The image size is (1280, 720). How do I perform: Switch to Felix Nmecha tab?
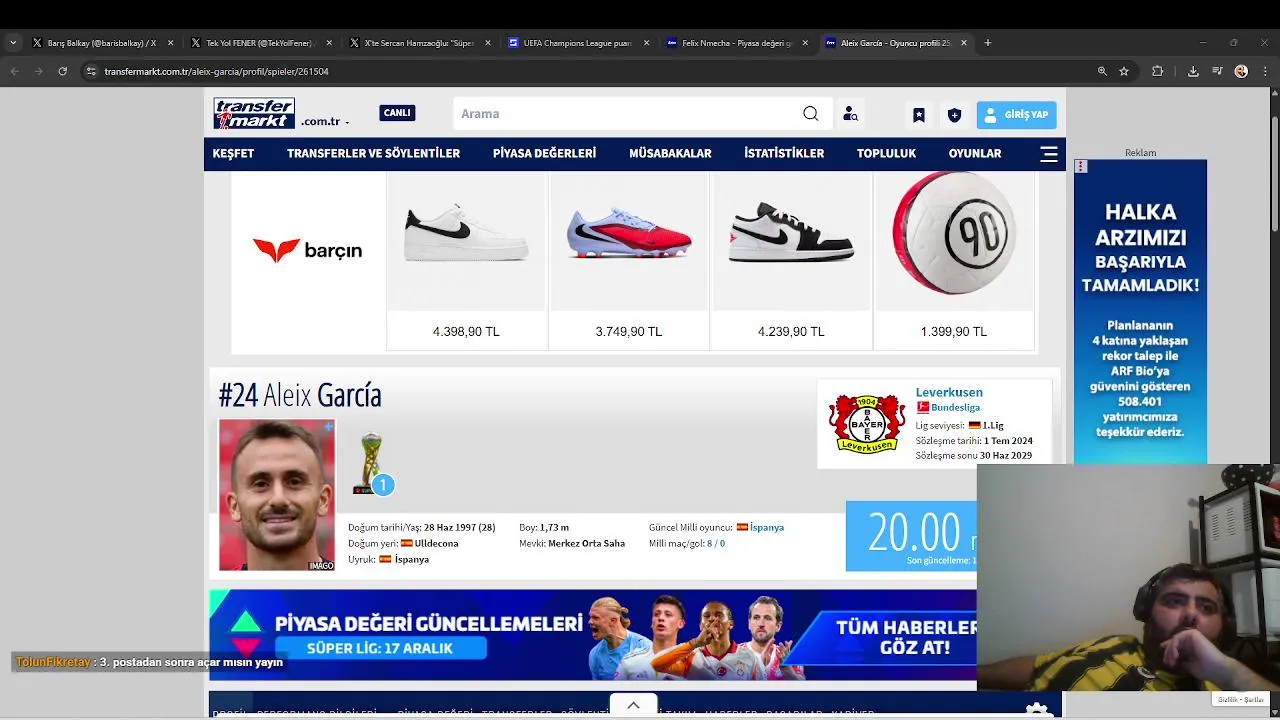tap(735, 43)
